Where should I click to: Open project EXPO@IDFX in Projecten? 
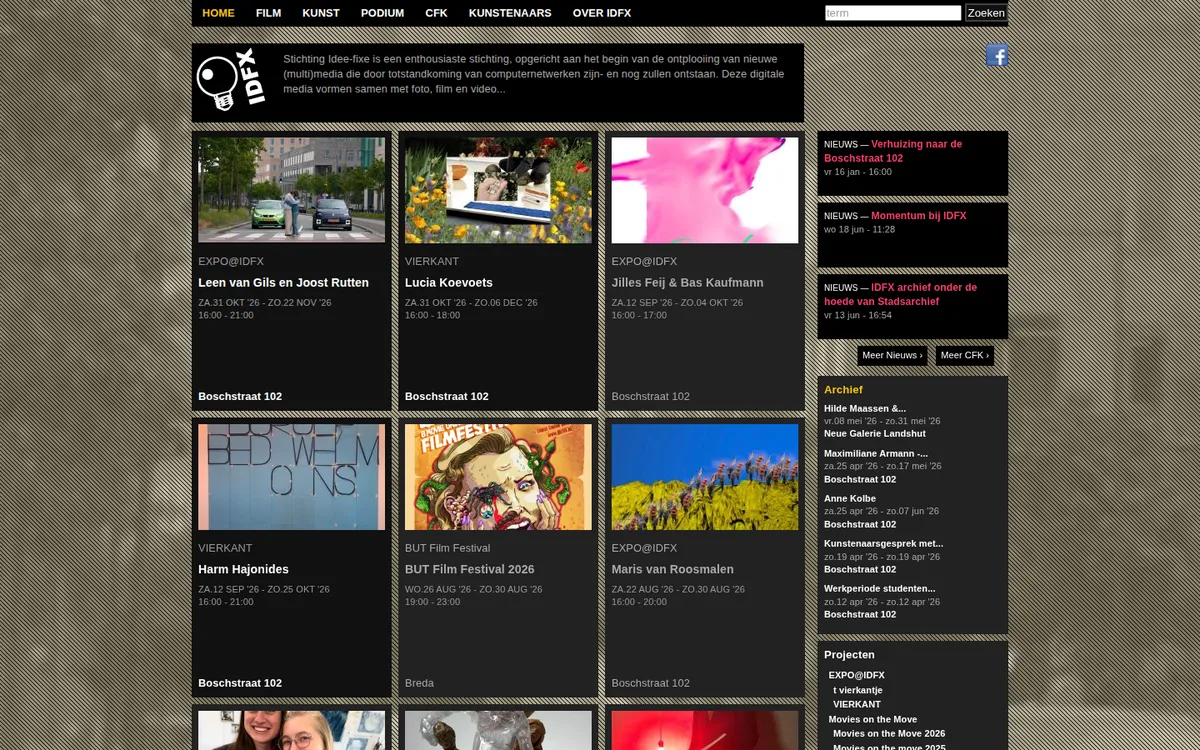coord(856,675)
